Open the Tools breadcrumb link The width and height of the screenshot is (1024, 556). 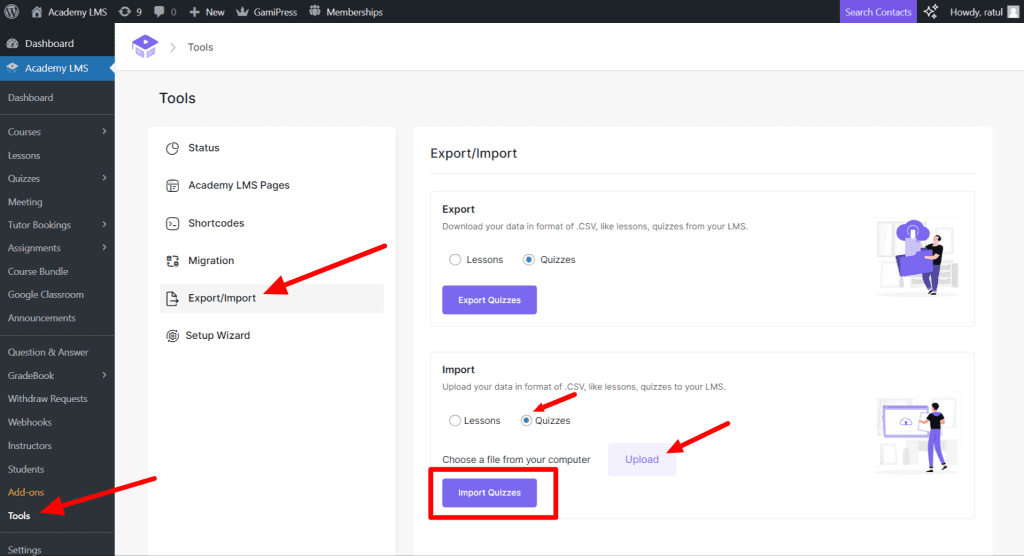(x=200, y=47)
